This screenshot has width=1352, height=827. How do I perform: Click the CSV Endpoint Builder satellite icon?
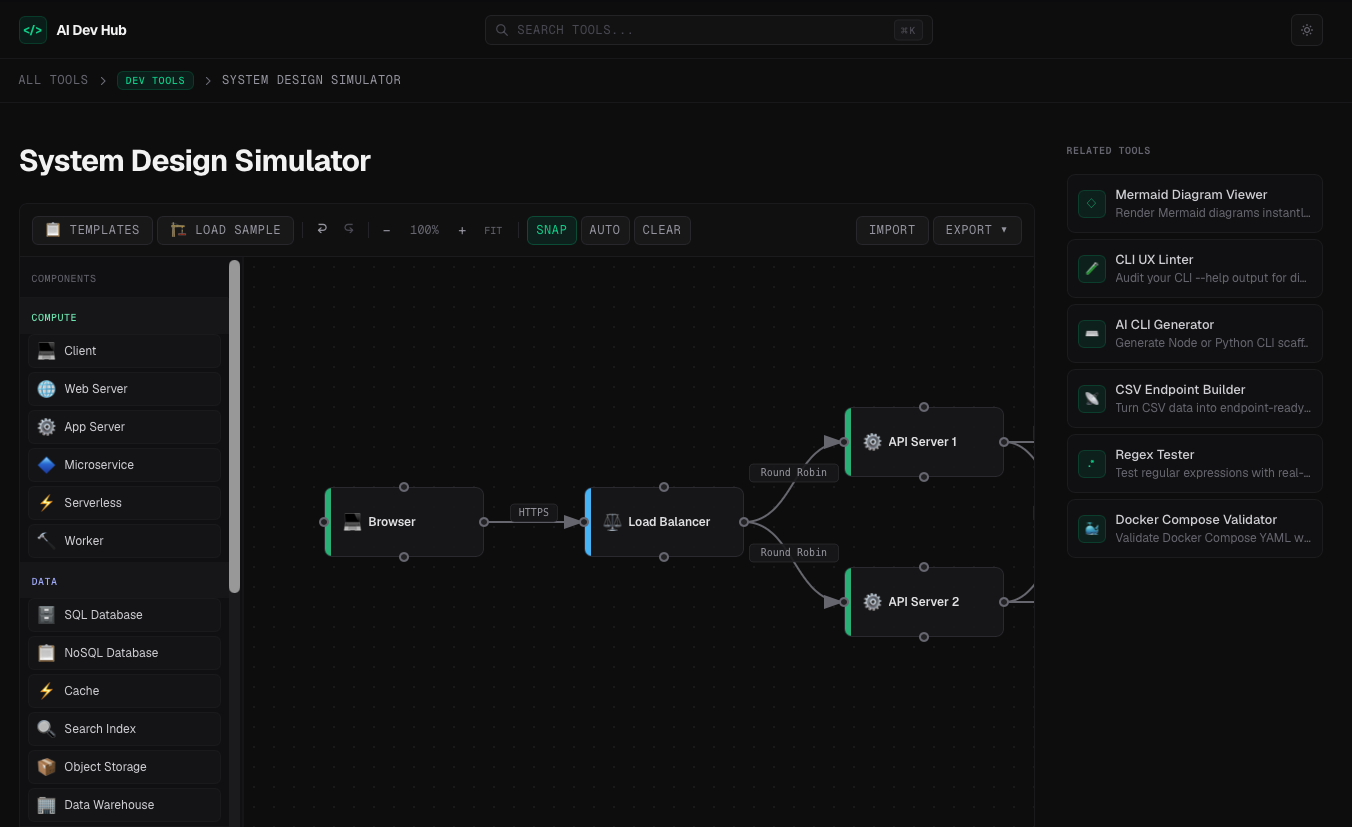pyautogui.click(x=1092, y=399)
